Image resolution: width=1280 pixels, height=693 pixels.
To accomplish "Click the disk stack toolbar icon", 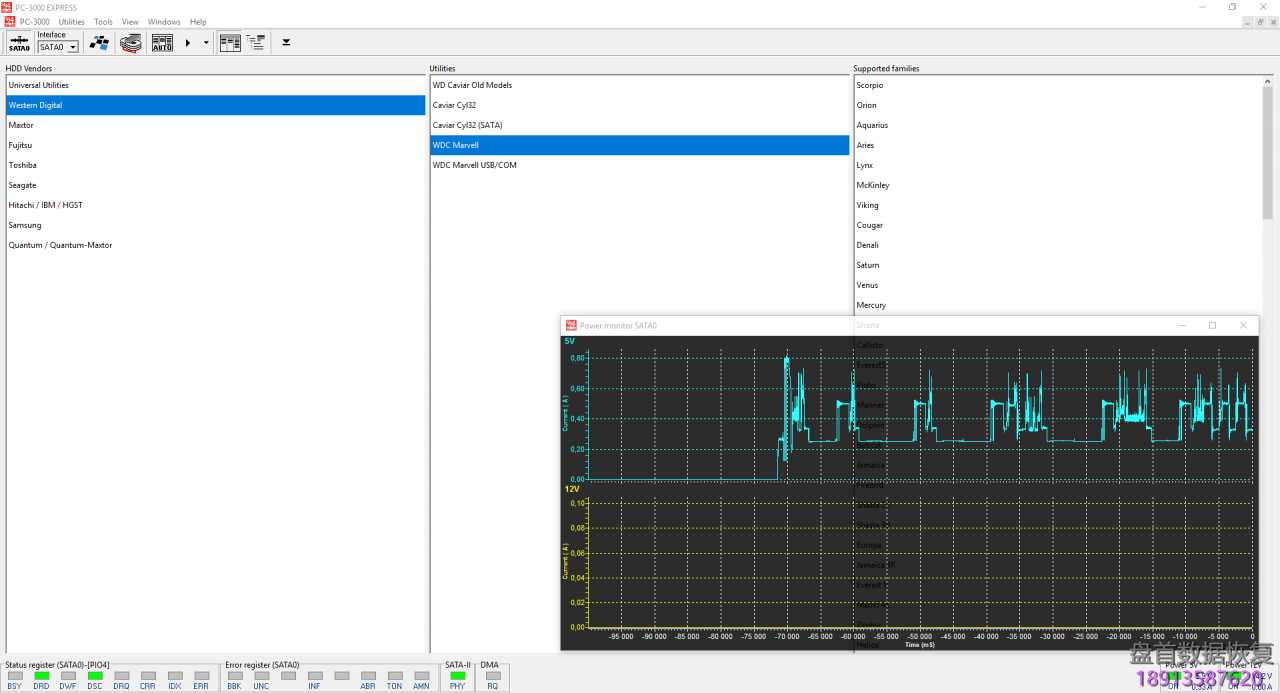I will (130, 42).
